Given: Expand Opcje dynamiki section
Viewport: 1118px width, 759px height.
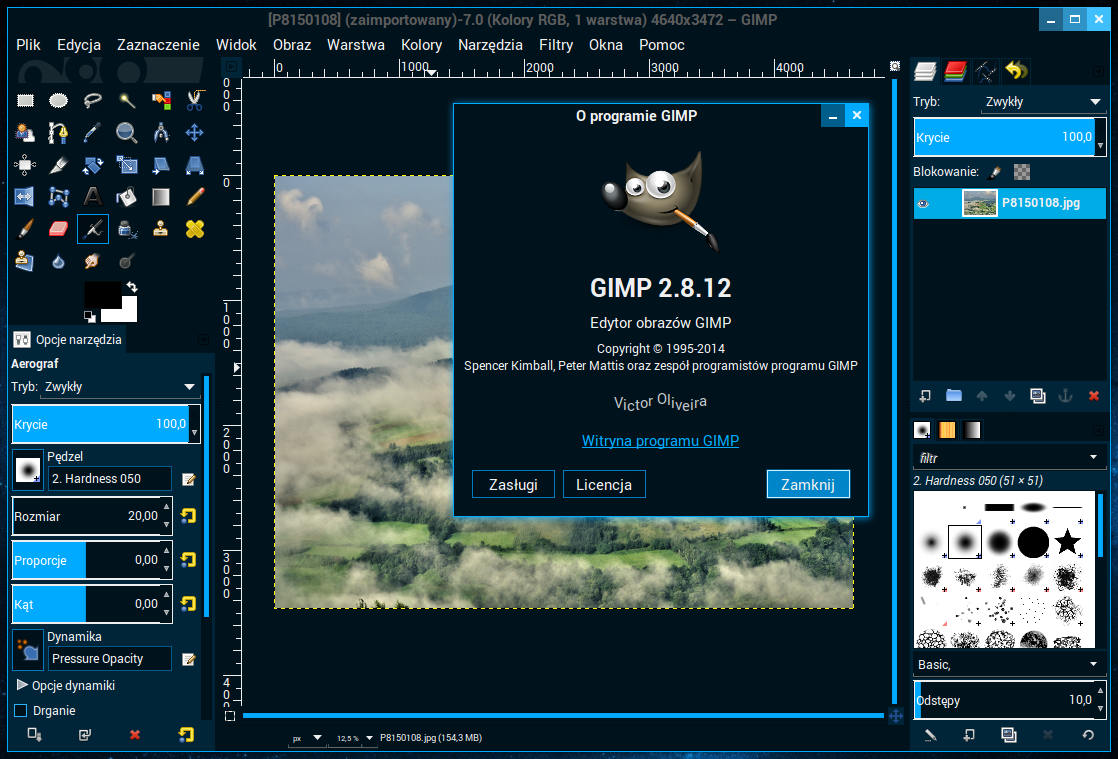Looking at the screenshot, I should click(x=22, y=685).
